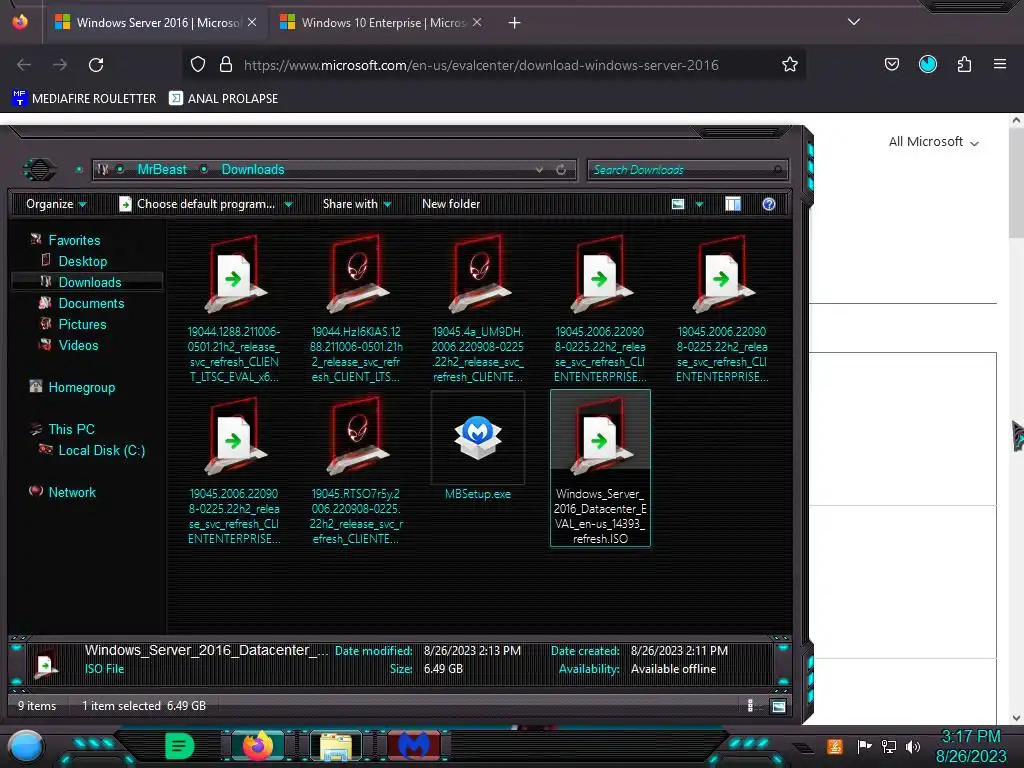1024x768 pixels.
Task: Open the Organize menu
Action: point(56,204)
